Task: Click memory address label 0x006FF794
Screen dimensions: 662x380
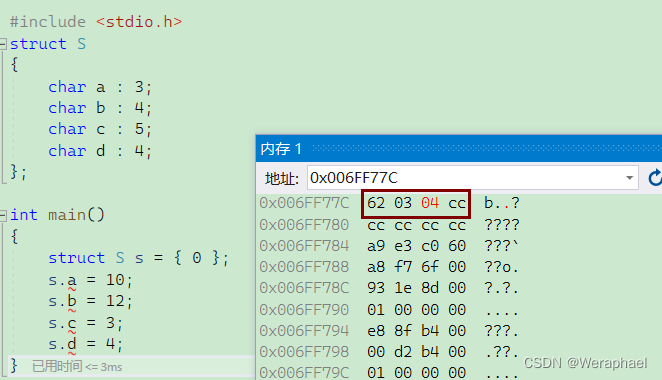Action: tap(304, 331)
